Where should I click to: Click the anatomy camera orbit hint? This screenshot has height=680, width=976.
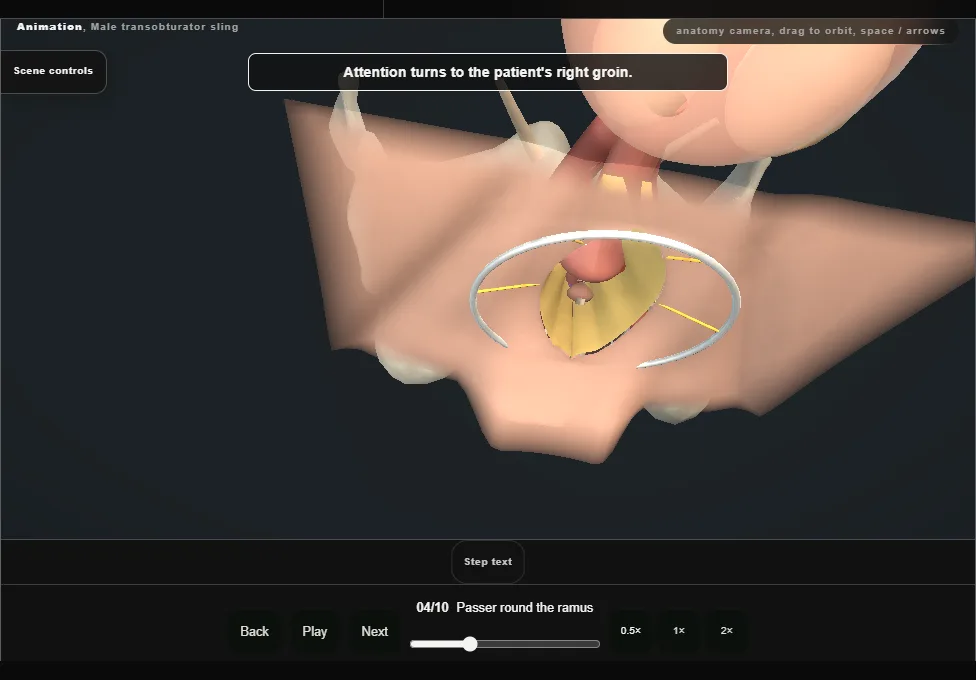click(810, 31)
